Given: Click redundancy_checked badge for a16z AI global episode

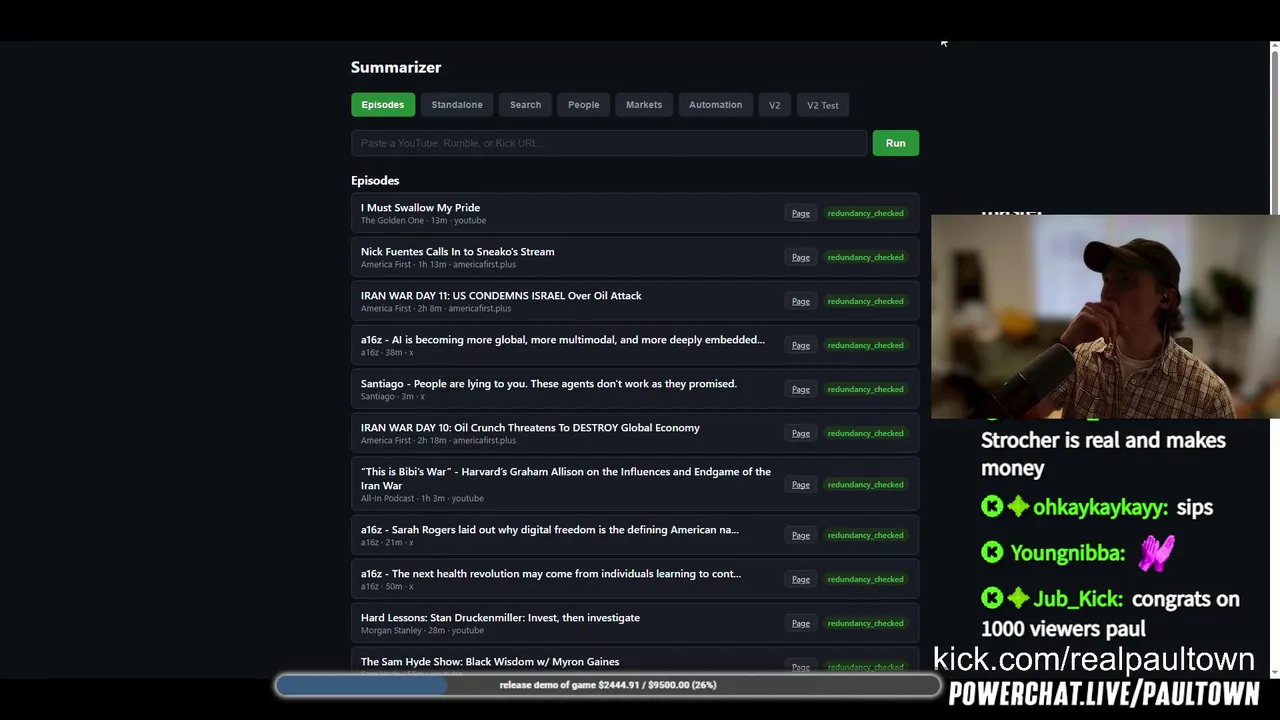Looking at the screenshot, I should pos(865,345).
